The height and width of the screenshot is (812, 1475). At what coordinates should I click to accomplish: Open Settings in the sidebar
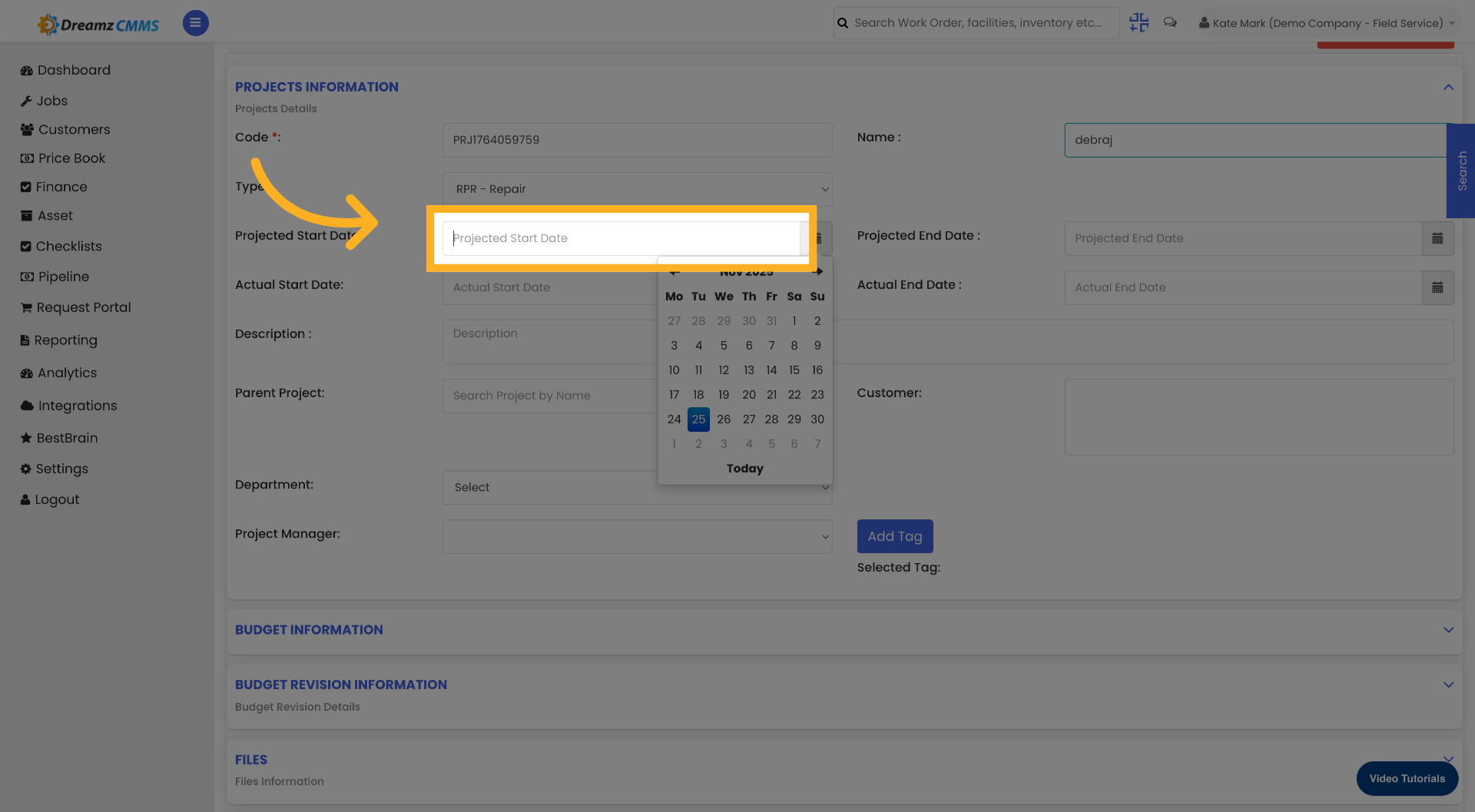pos(54,469)
